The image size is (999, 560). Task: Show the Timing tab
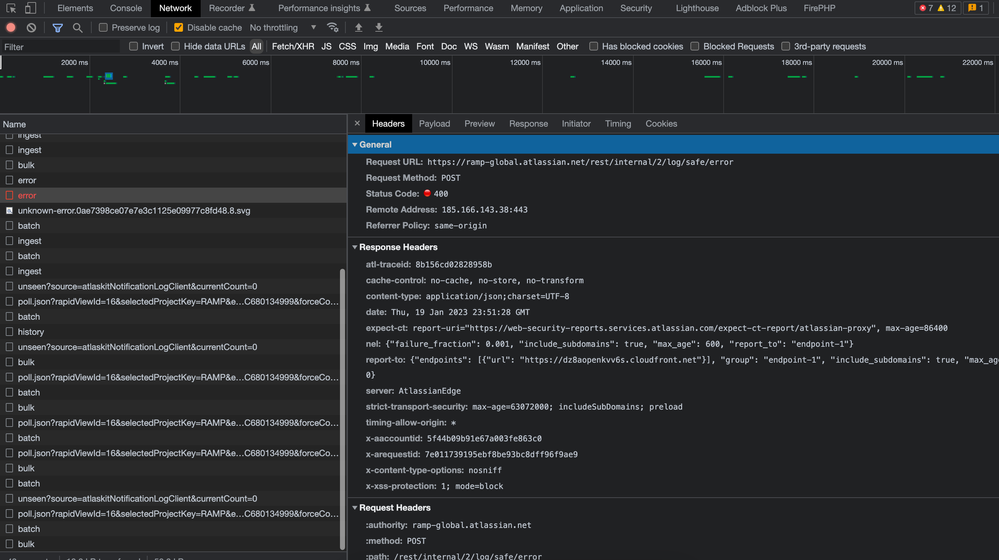coord(618,124)
